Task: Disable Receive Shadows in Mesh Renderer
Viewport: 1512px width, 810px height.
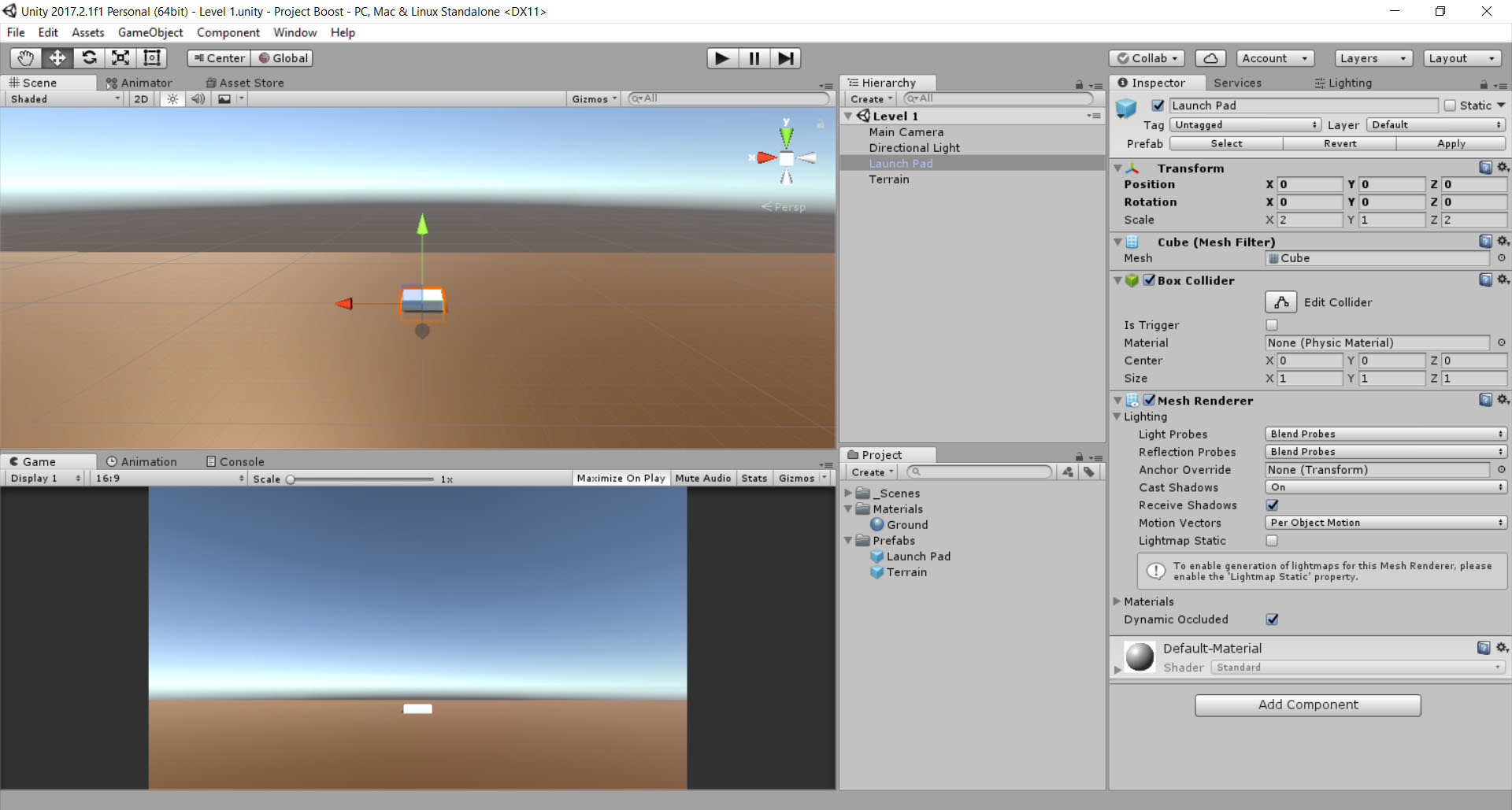Action: (1272, 505)
